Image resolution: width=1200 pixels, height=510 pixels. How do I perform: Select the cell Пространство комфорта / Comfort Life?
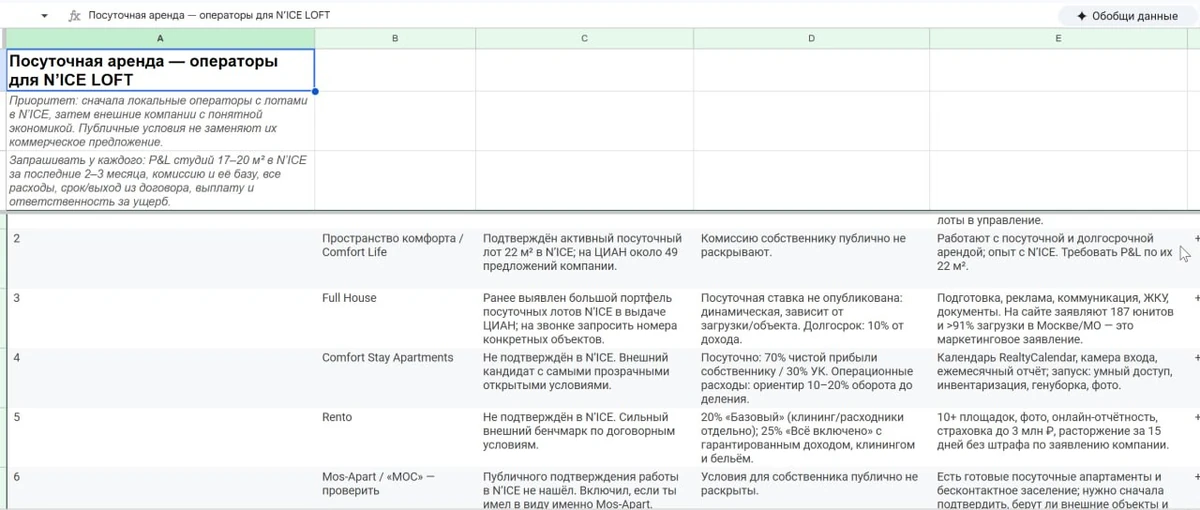click(395, 258)
